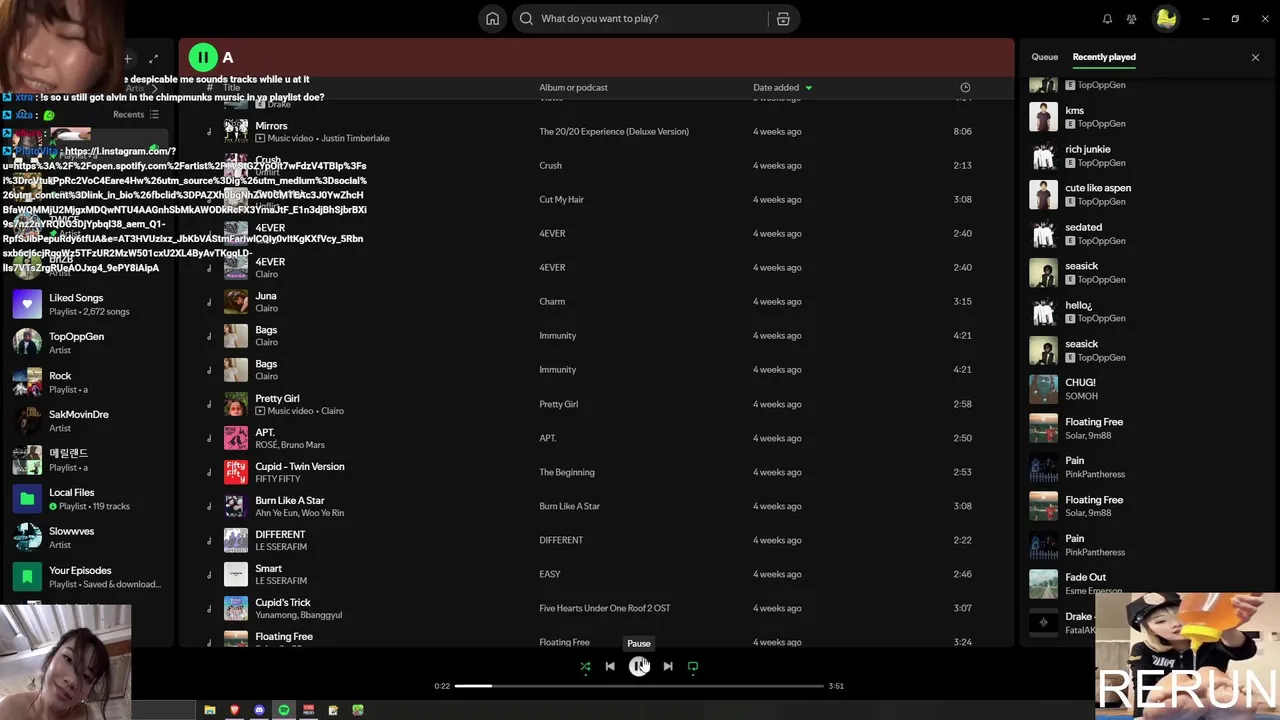The image size is (1280, 720).
Task: Open Local Files folder icon
Action: tap(27, 498)
